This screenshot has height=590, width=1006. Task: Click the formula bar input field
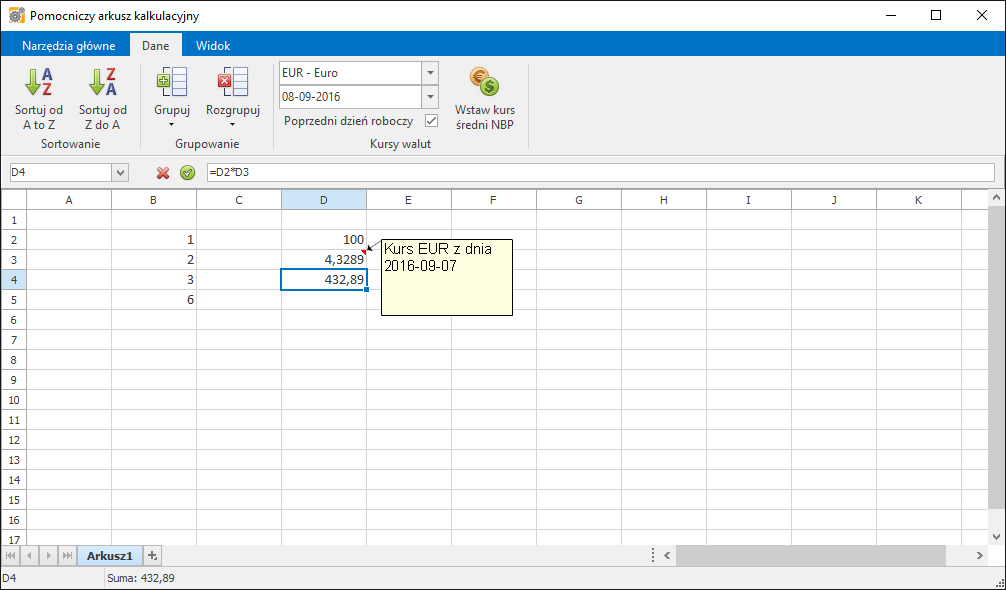coord(600,173)
